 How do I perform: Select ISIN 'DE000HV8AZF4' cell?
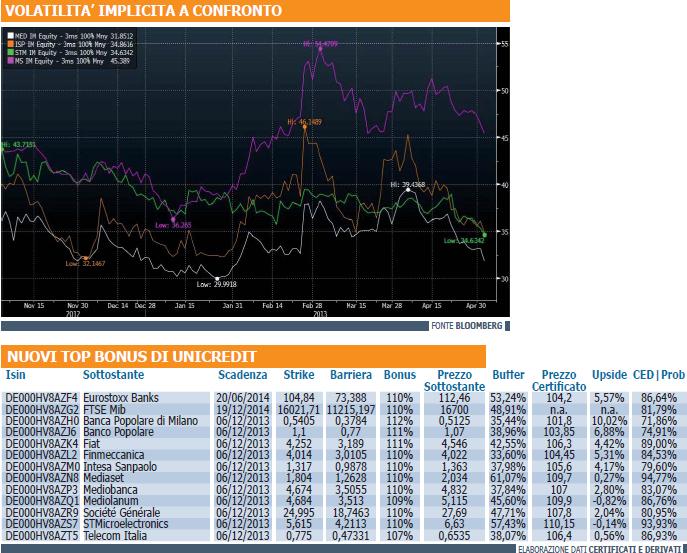[42, 398]
